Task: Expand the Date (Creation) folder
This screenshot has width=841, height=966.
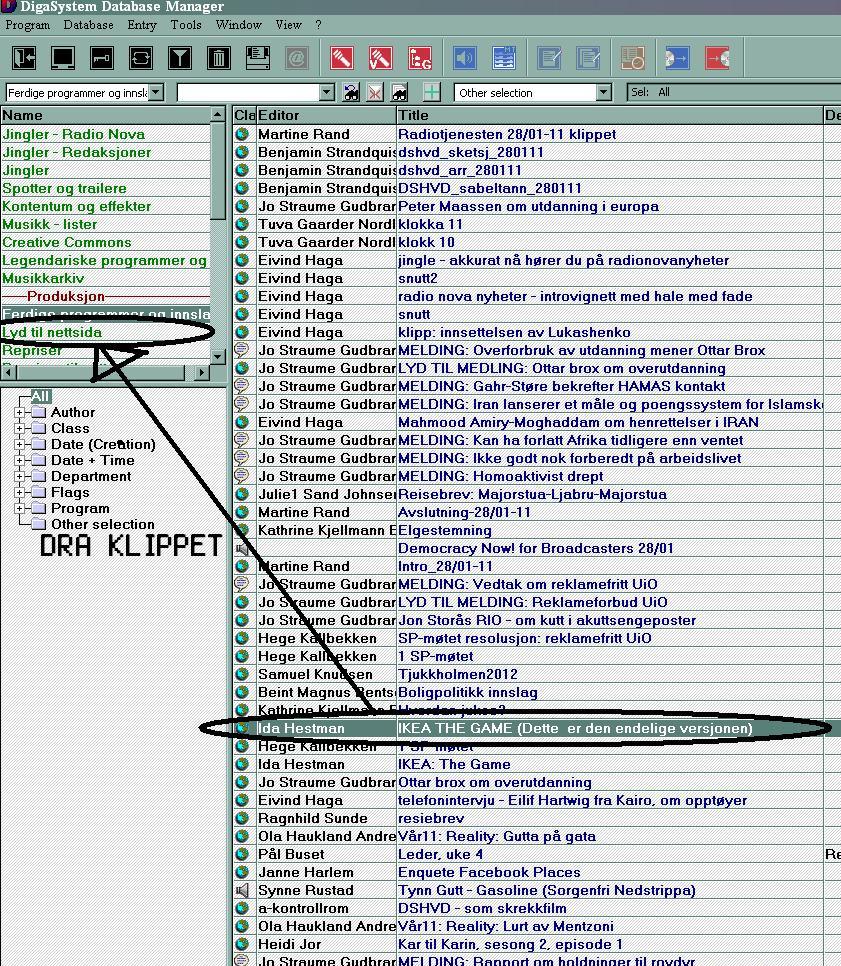Action: pos(20,444)
